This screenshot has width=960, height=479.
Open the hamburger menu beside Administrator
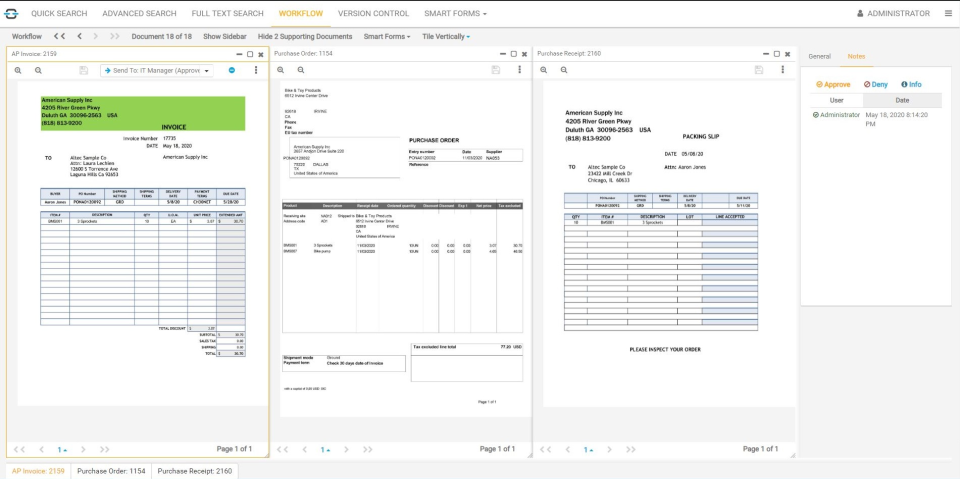(x=948, y=13)
